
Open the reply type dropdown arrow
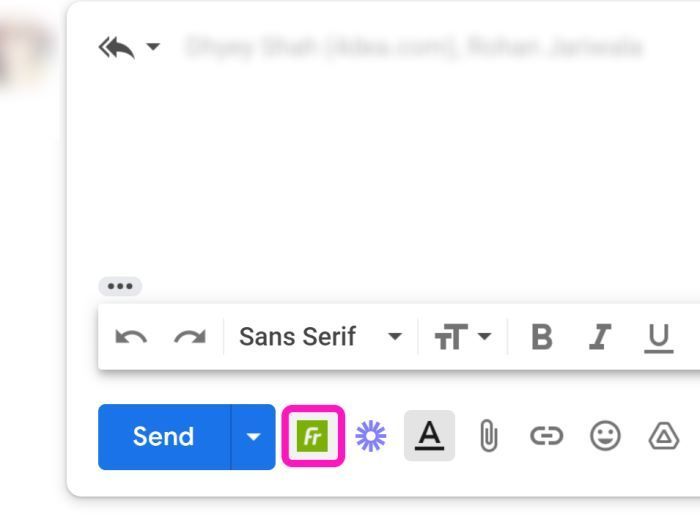[153, 46]
